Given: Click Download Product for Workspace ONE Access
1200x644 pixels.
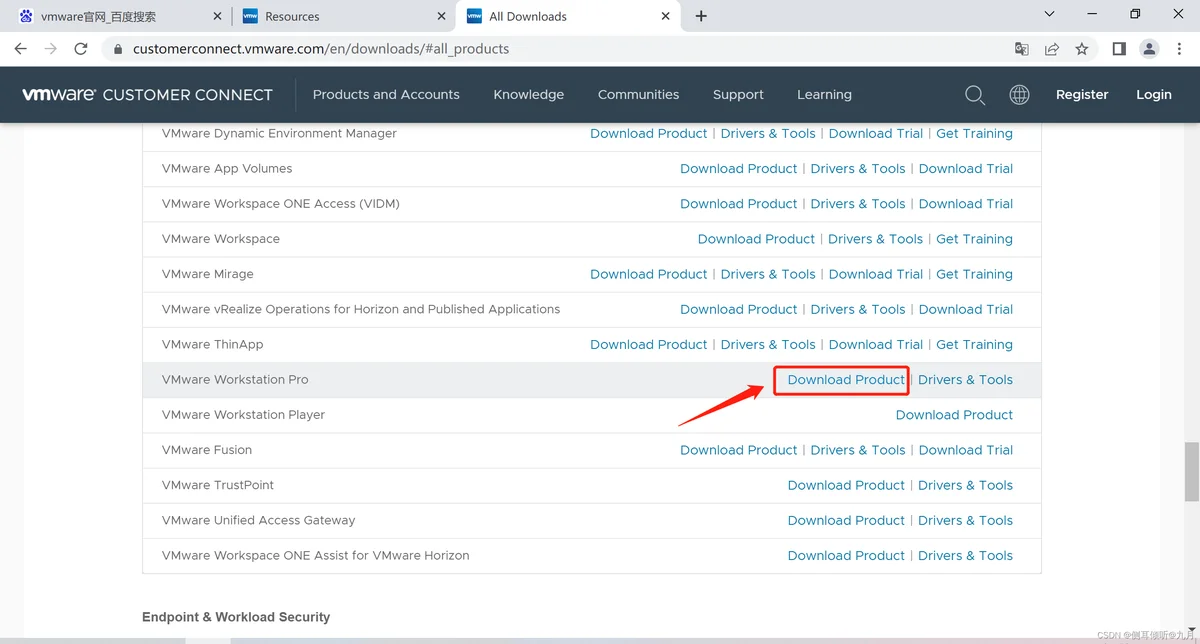Looking at the screenshot, I should pos(739,204).
